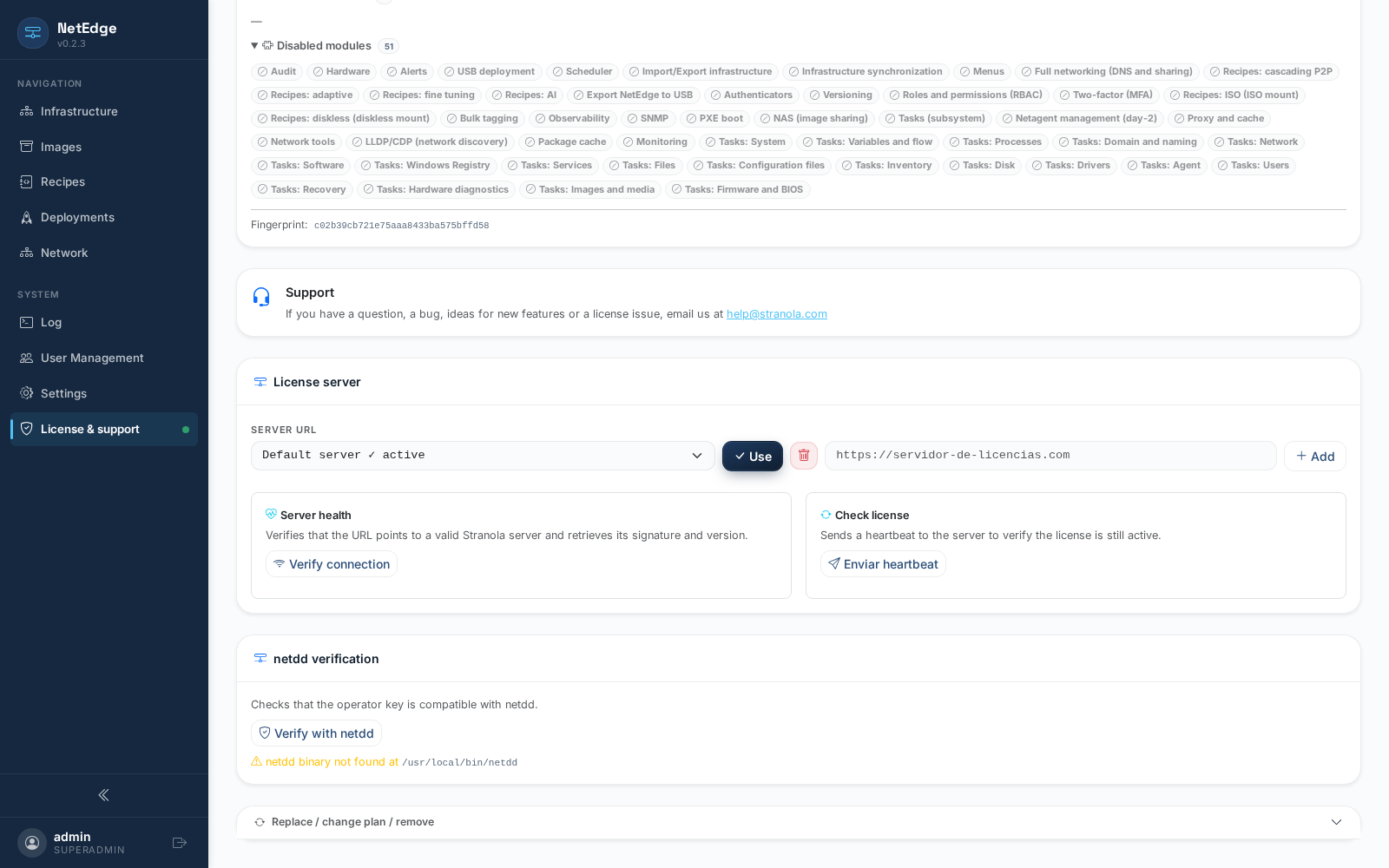Click the USB deployment module chip
This screenshot has width=1389, height=868.
tap(490, 72)
